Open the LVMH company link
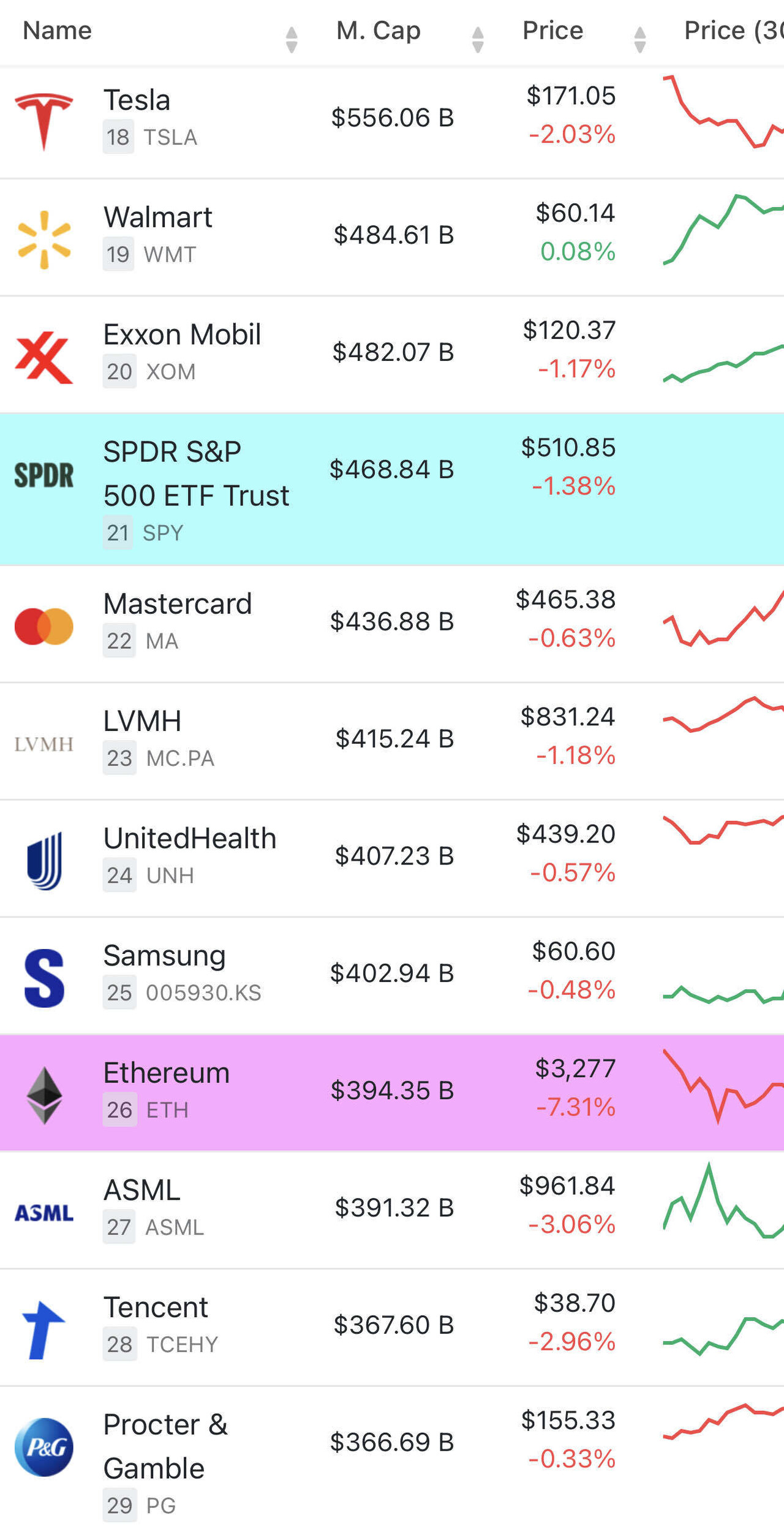 (x=142, y=721)
